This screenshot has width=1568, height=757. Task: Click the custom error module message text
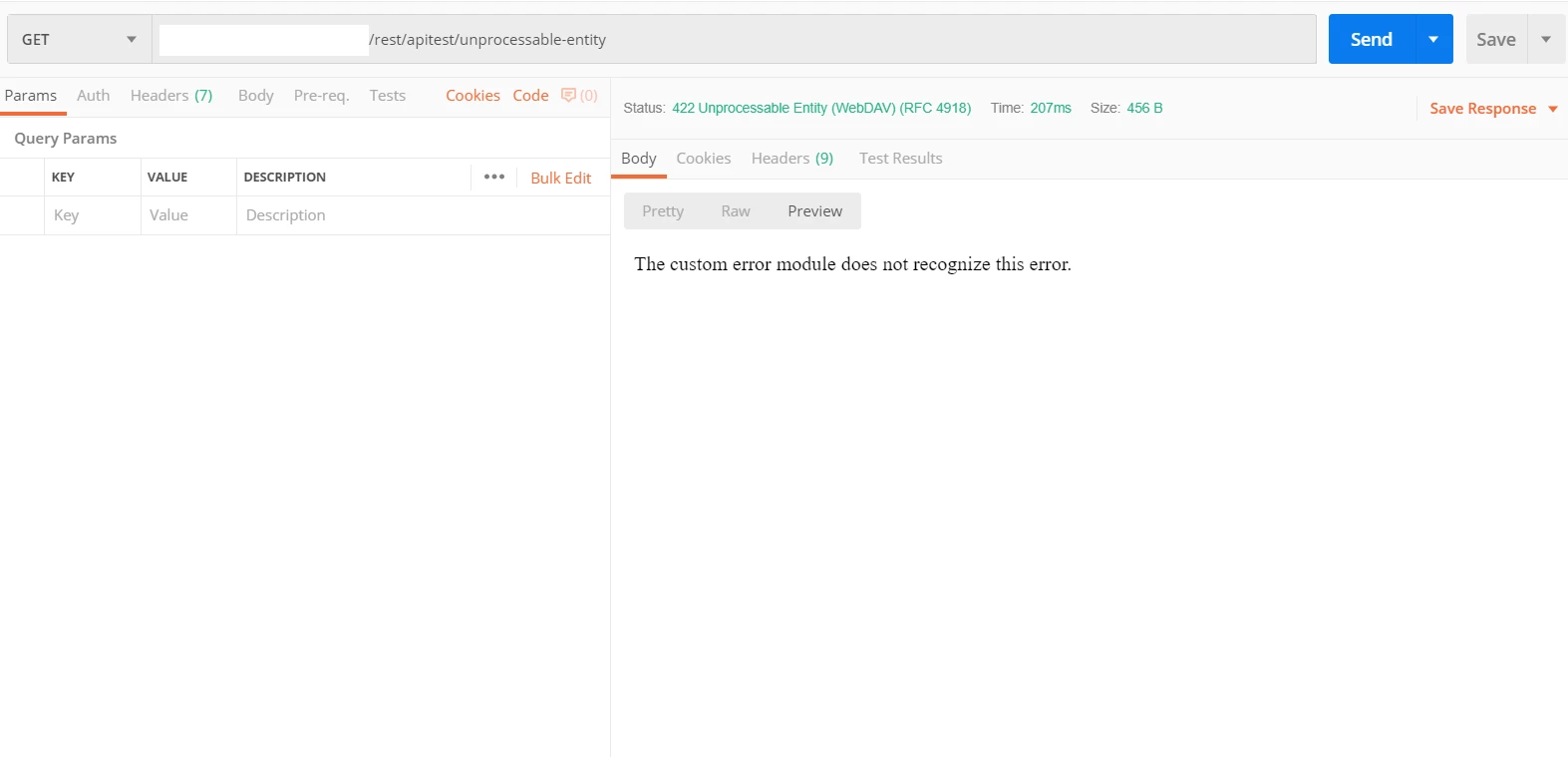tap(852, 264)
